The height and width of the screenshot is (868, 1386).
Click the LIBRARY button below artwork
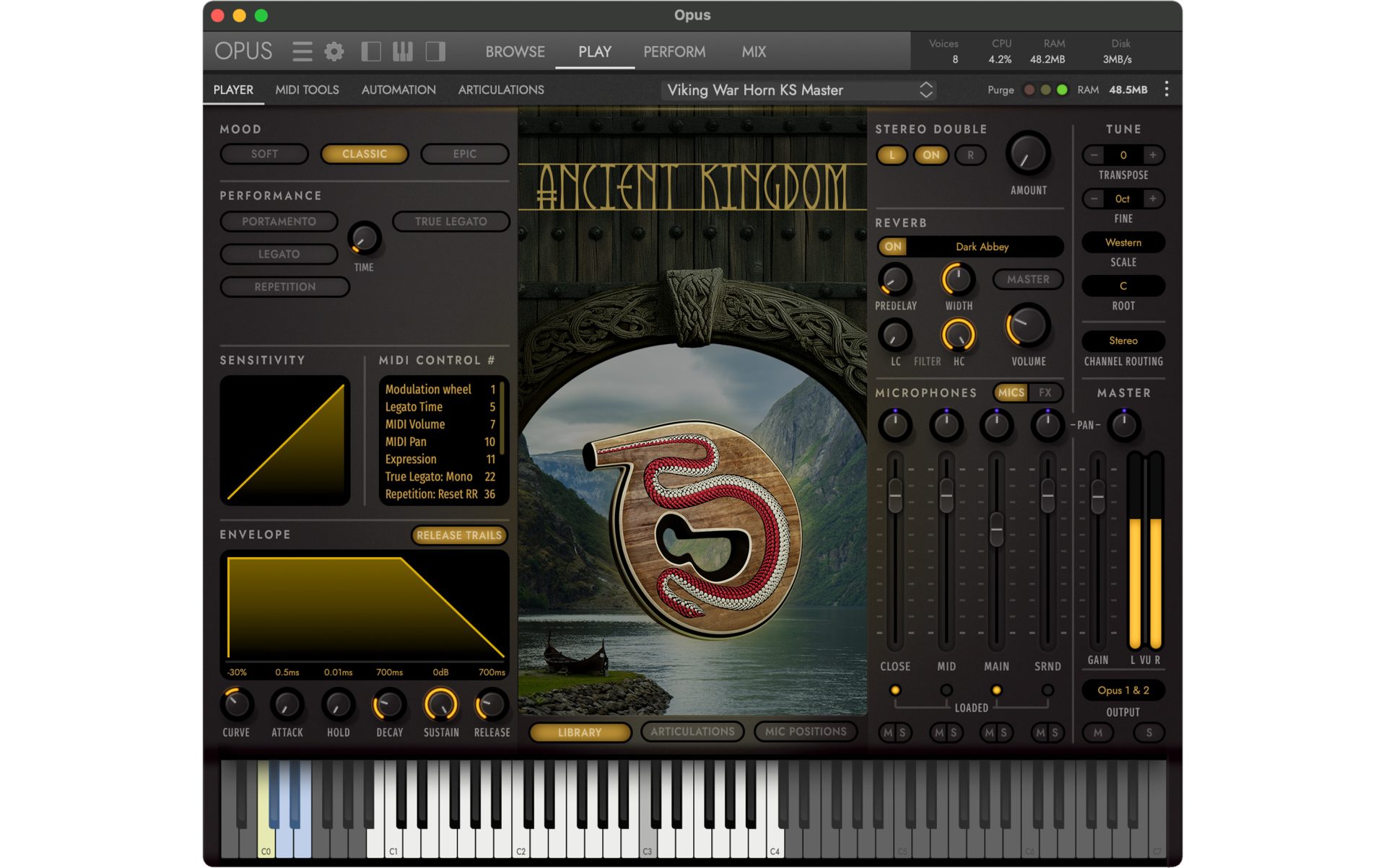point(580,732)
